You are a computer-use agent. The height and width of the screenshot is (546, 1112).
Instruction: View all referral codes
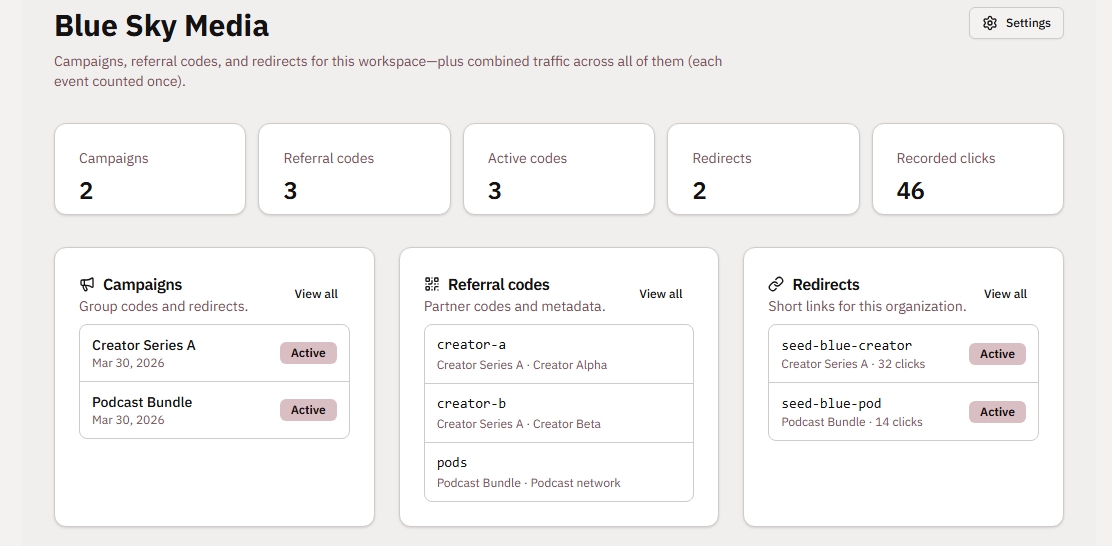click(660, 294)
